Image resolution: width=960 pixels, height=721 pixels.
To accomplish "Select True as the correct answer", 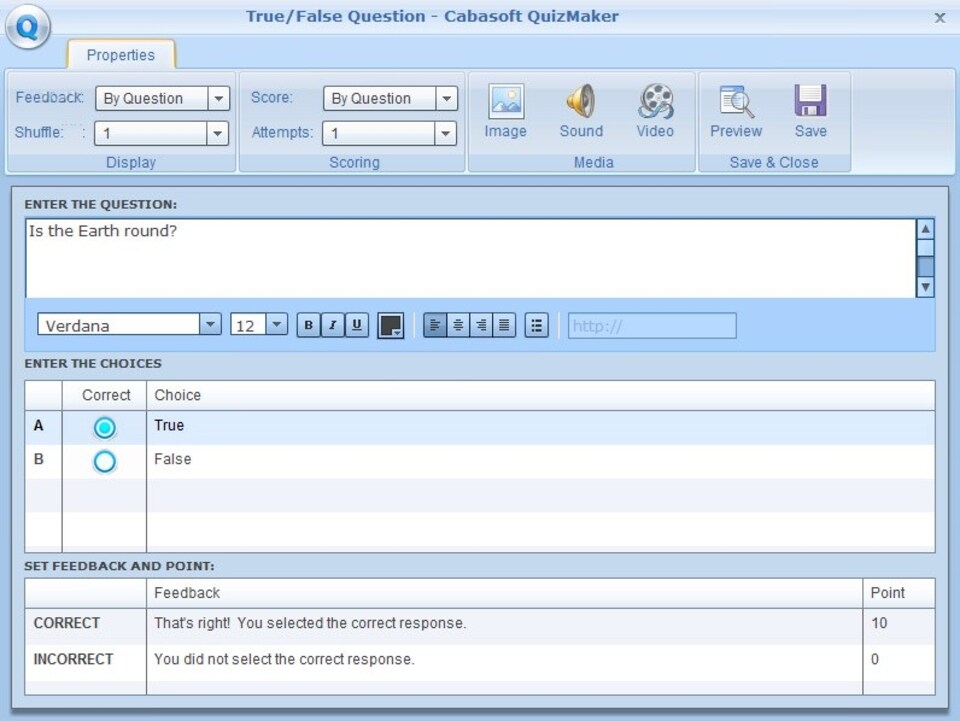I will pos(104,426).
